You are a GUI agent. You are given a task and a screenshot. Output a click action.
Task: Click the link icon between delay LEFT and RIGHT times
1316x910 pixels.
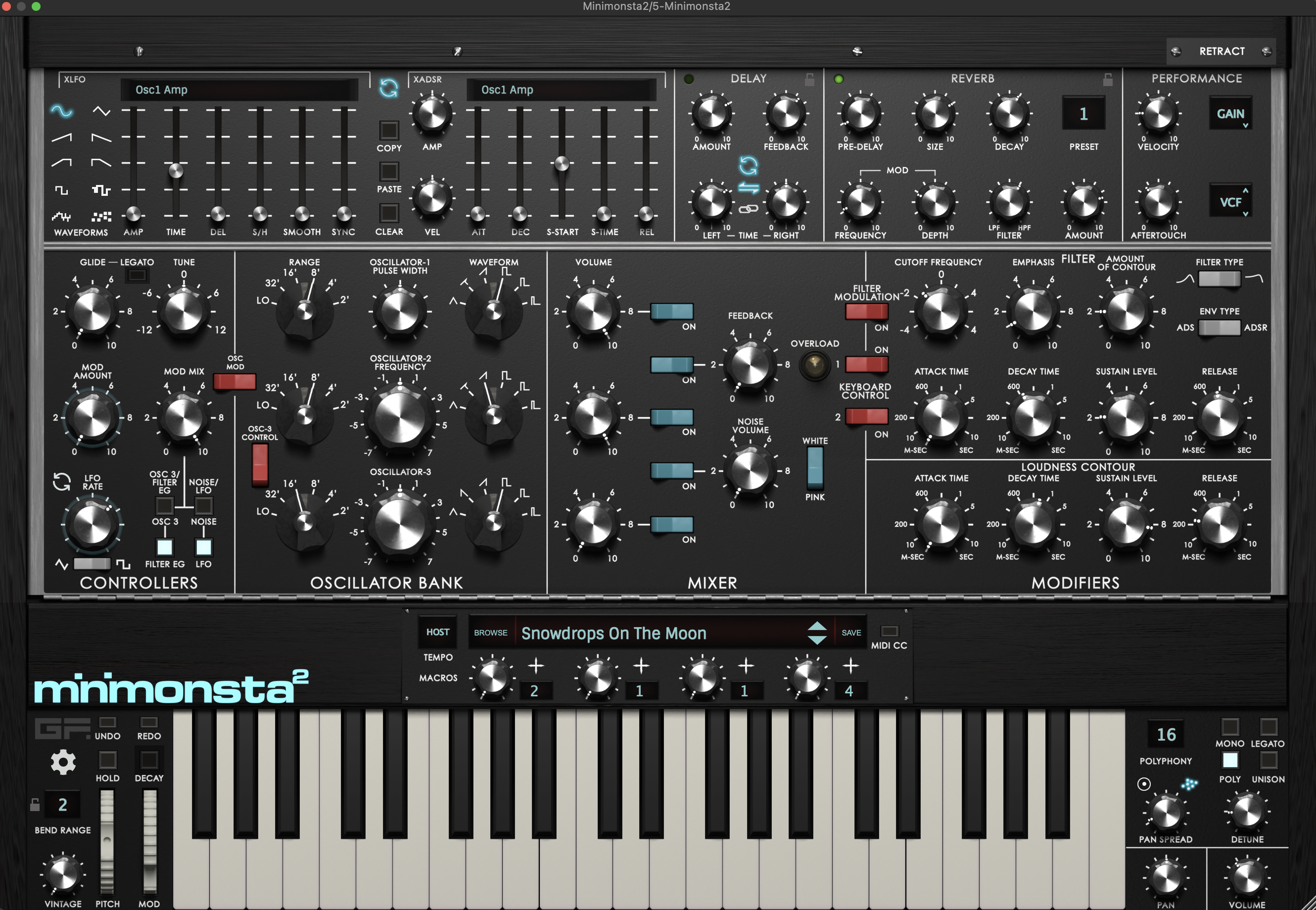[x=749, y=208]
